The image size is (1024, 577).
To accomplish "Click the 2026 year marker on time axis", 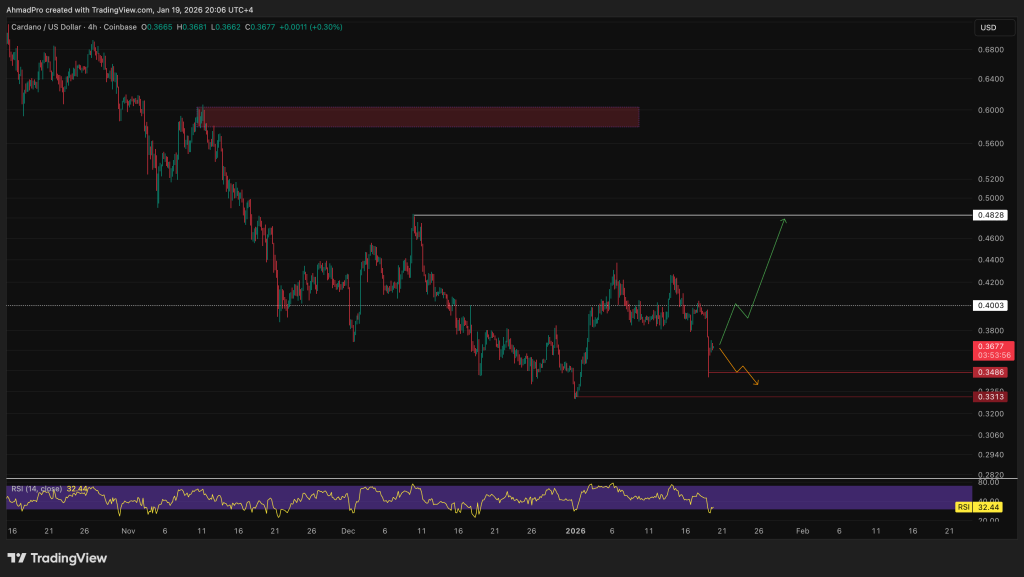I will point(574,531).
